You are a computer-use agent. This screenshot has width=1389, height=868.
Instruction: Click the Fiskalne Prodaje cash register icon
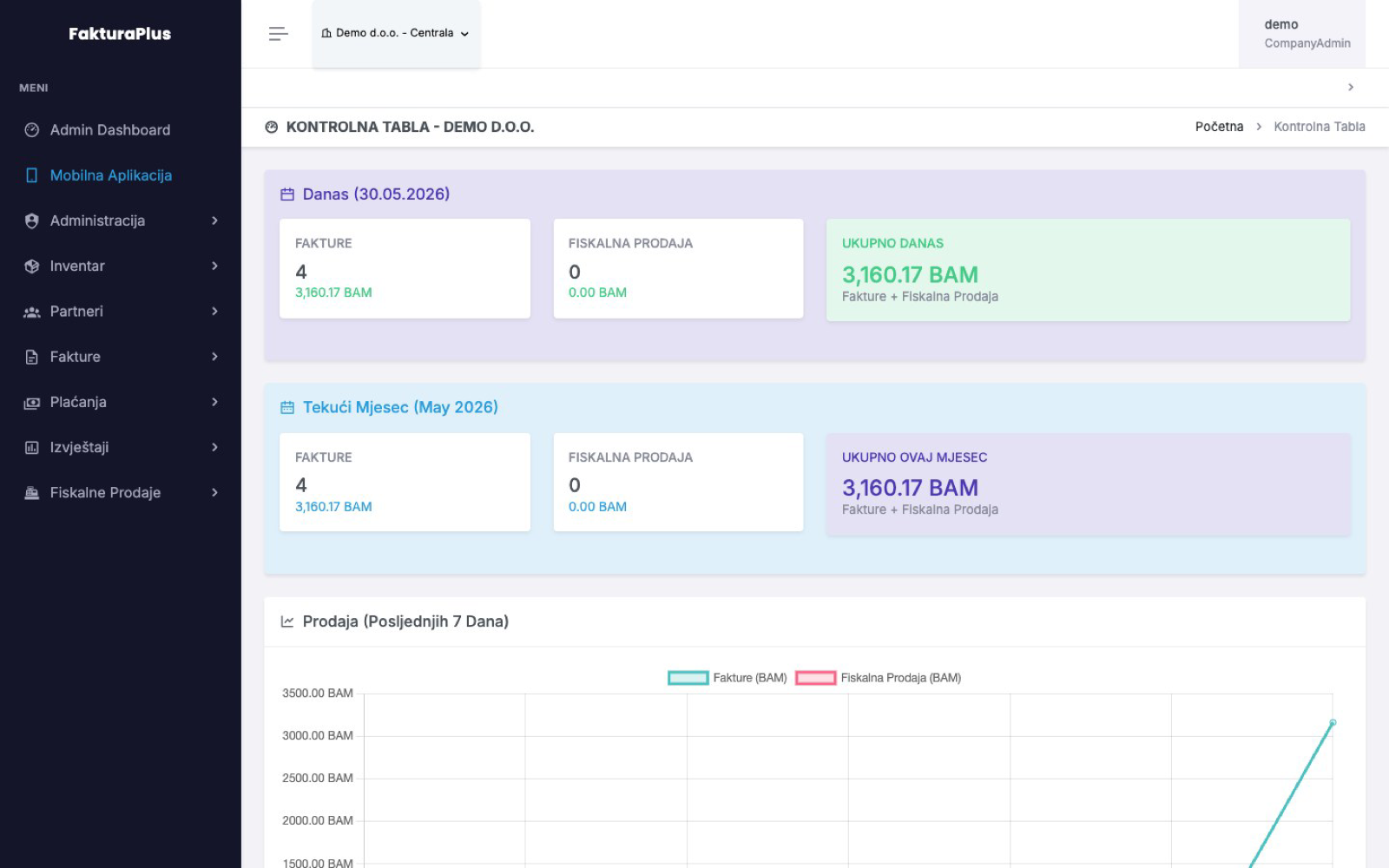click(32, 493)
